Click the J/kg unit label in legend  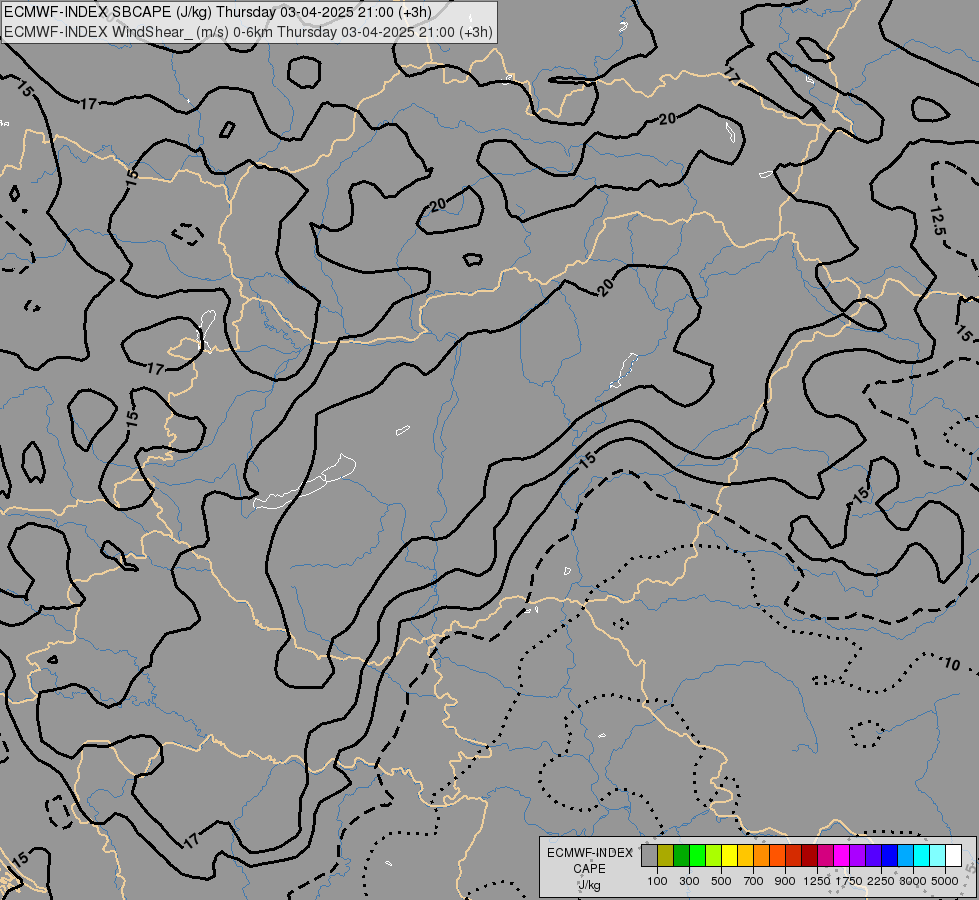(589, 886)
